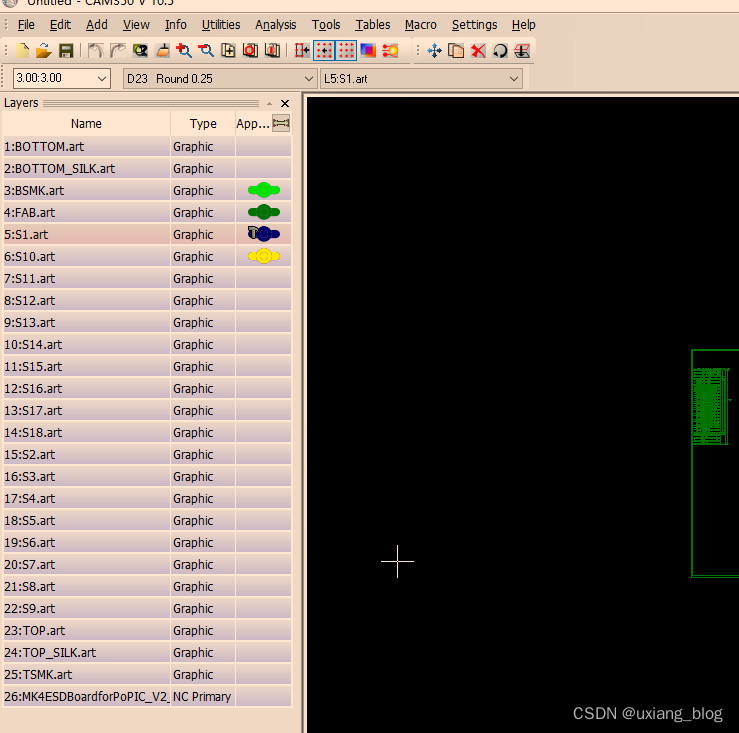Open the File menu
The image size is (739, 733).
[26, 25]
